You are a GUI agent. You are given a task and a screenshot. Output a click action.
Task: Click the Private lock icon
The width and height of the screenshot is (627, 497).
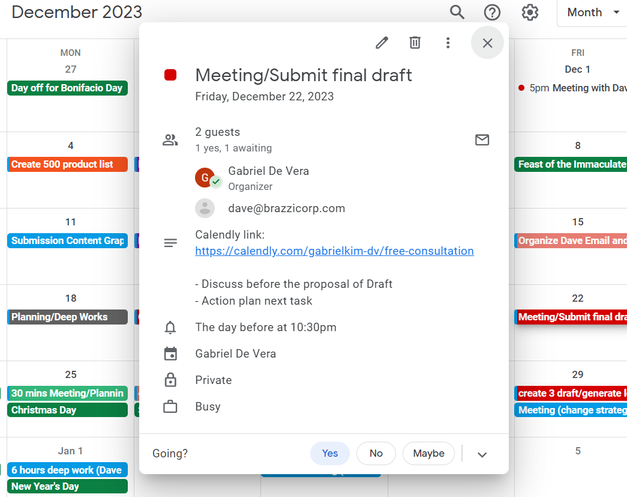(x=170, y=380)
